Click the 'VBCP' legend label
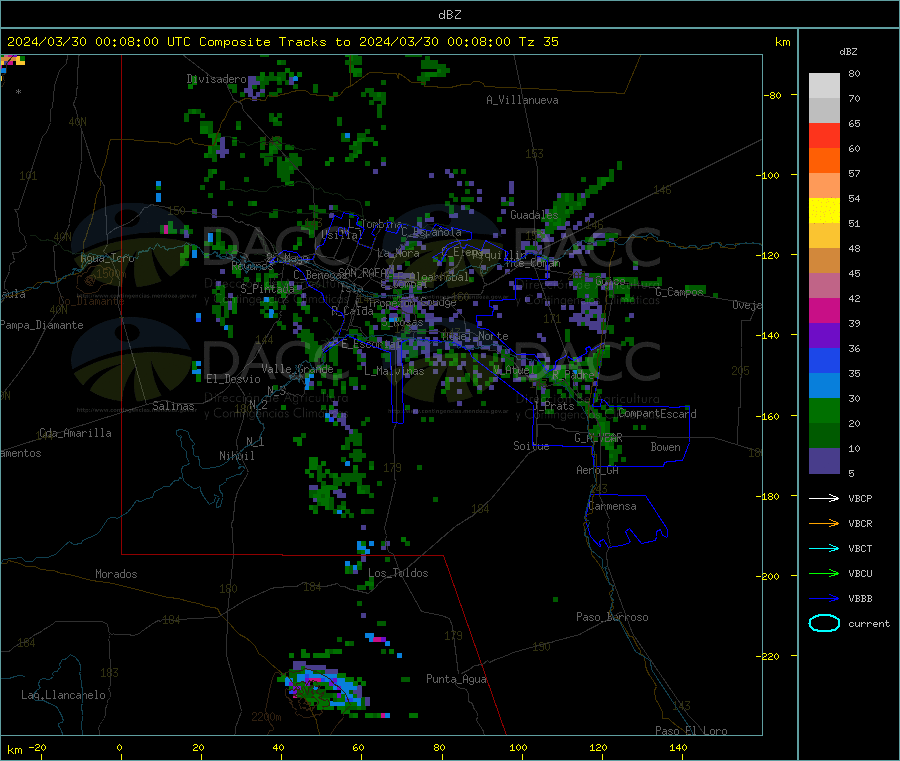The width and height of the screenshot is (900, 761). [x=860, y=499]
